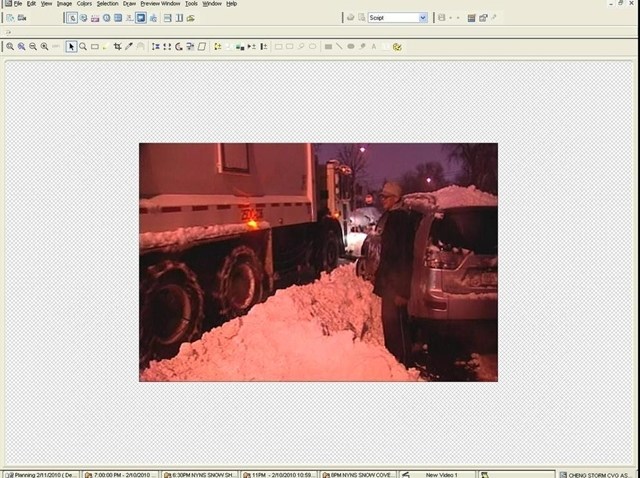Click the second zoom icon with blue lens
This screenshot has height=478, width=640.
[21, 47]
